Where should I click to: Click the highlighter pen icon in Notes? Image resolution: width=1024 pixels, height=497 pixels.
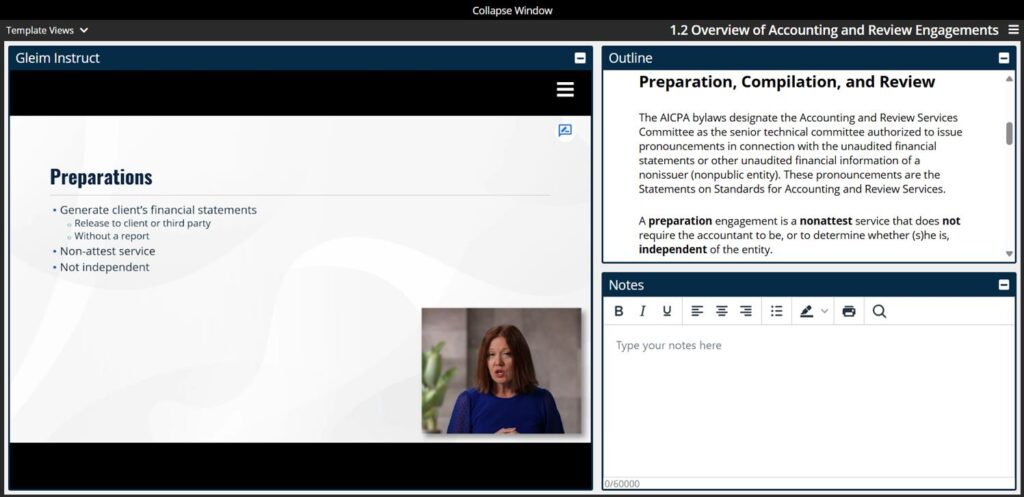pos(807,311)
